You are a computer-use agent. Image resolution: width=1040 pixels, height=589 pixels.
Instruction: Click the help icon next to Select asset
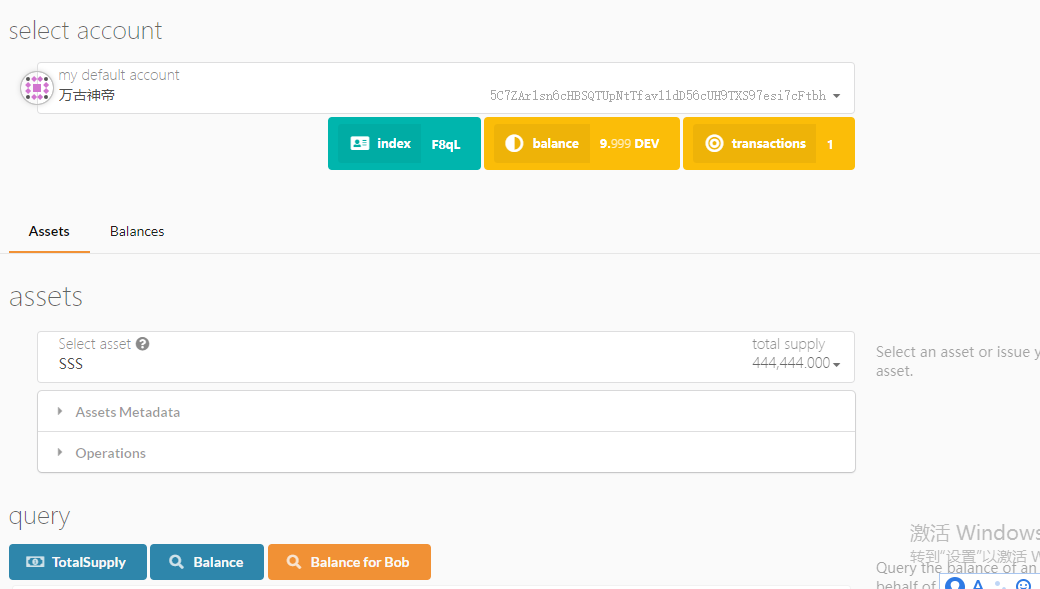pyautogui.click(x=143, y=344)
